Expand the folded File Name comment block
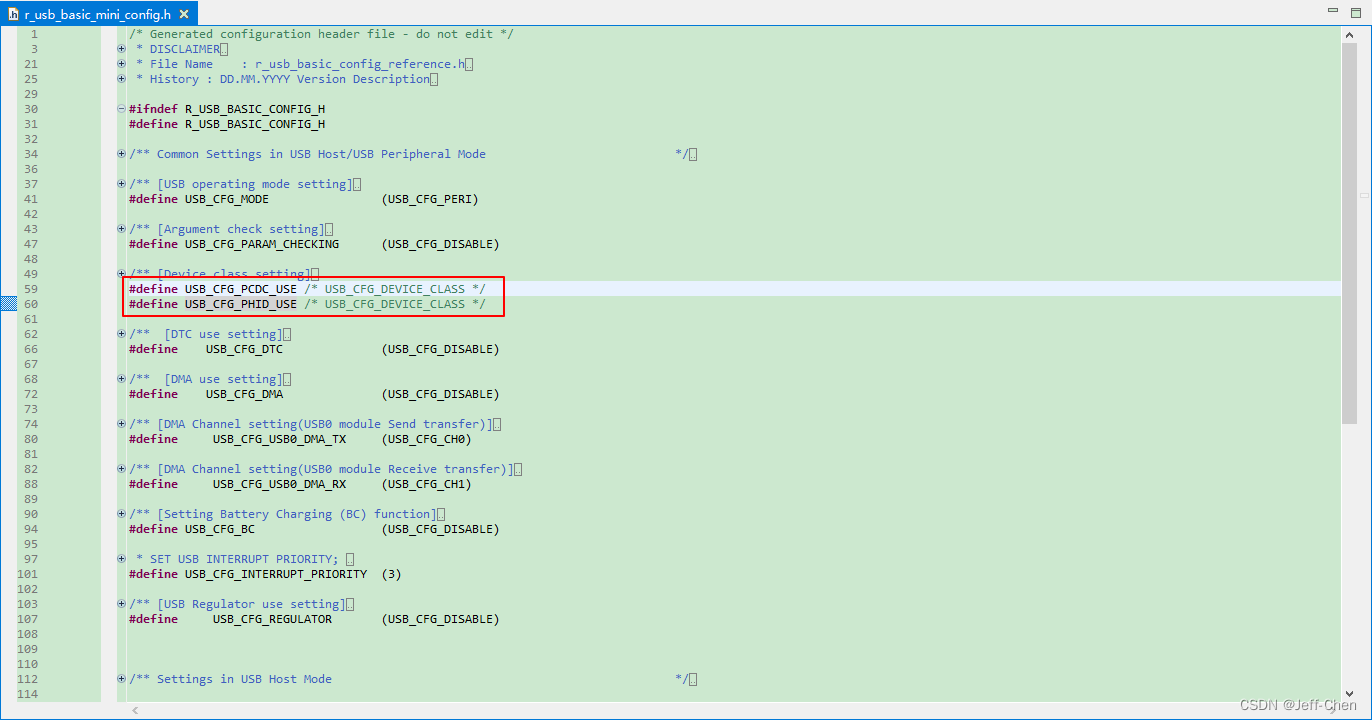1372x720 pixels. (x=121, y=64)
